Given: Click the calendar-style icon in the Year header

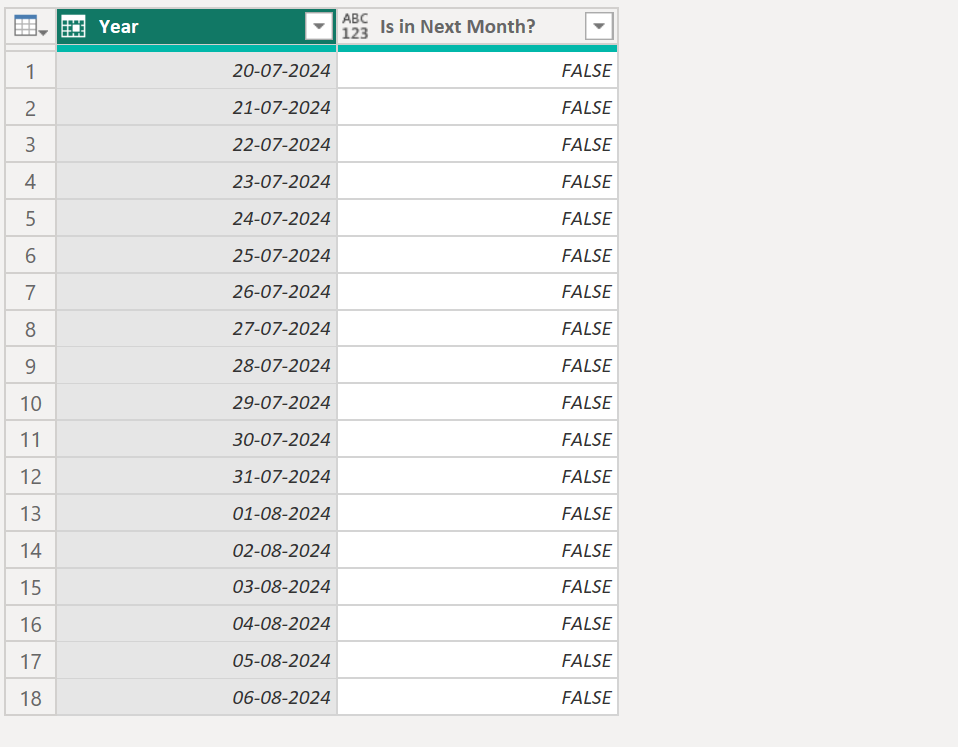Looking at the screenshot, I should click(x=73, y=26).
